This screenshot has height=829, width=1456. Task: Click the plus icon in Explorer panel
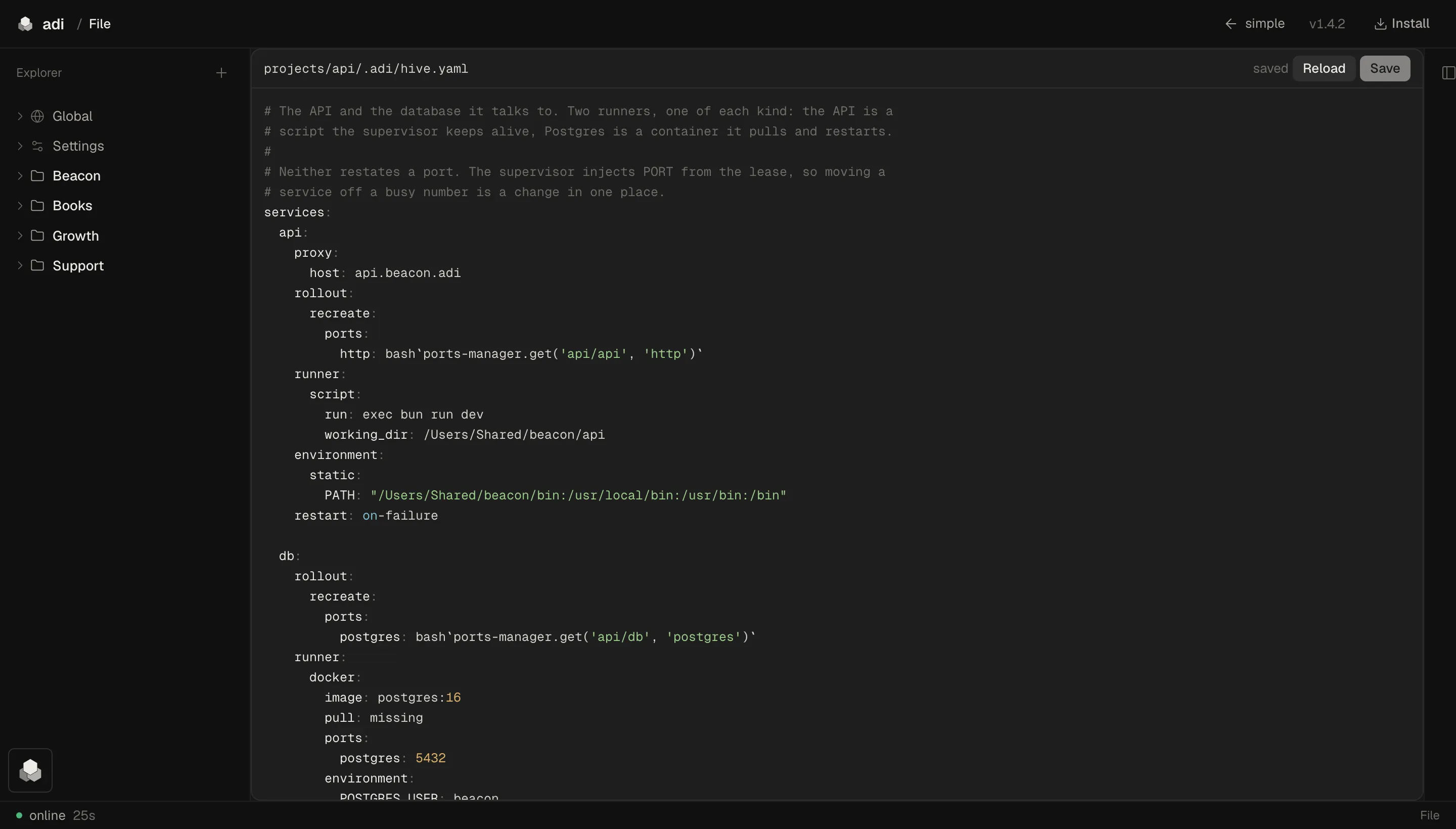(221, 73)
